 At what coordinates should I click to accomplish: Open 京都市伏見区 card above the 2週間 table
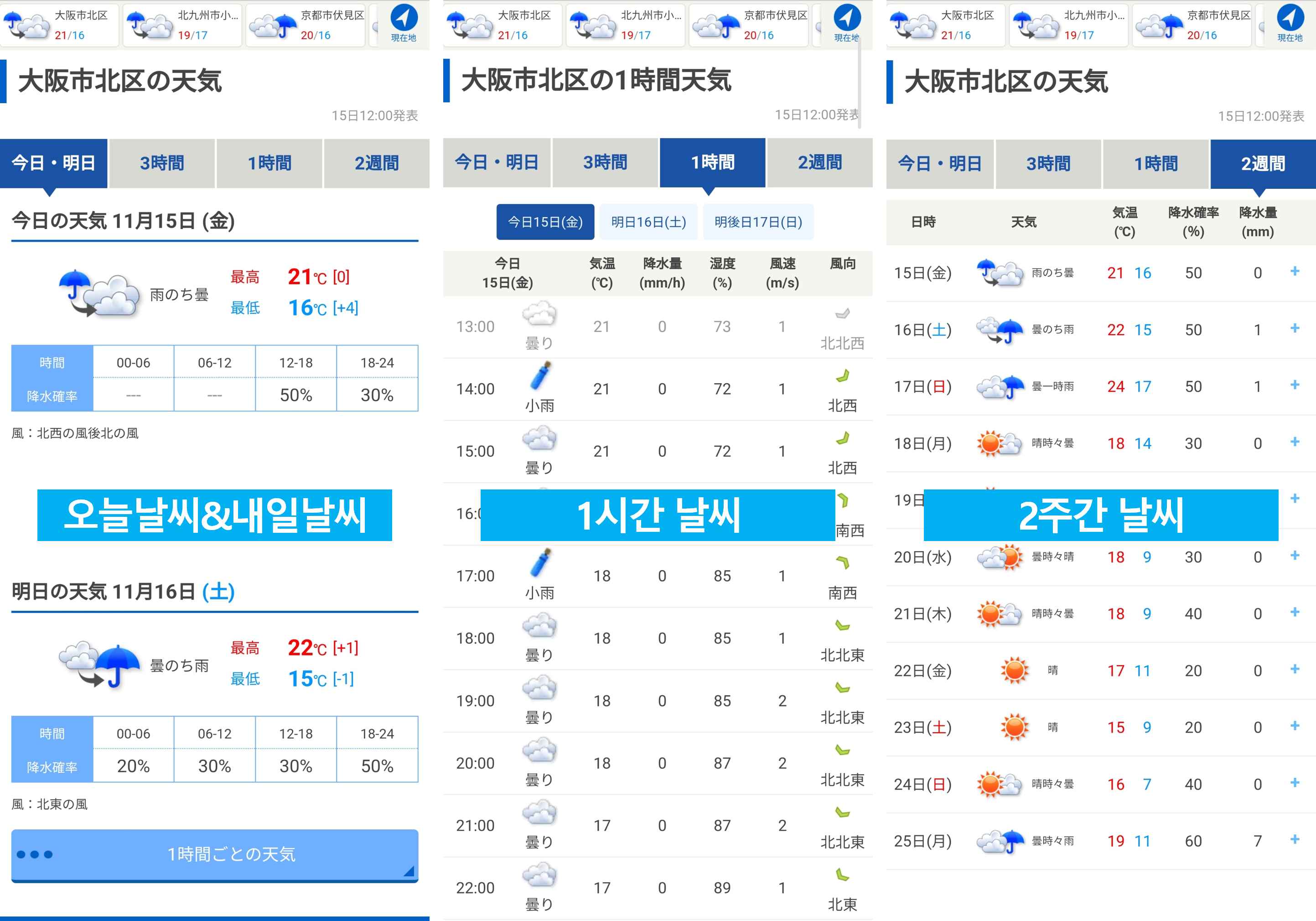click(1191, 25)
